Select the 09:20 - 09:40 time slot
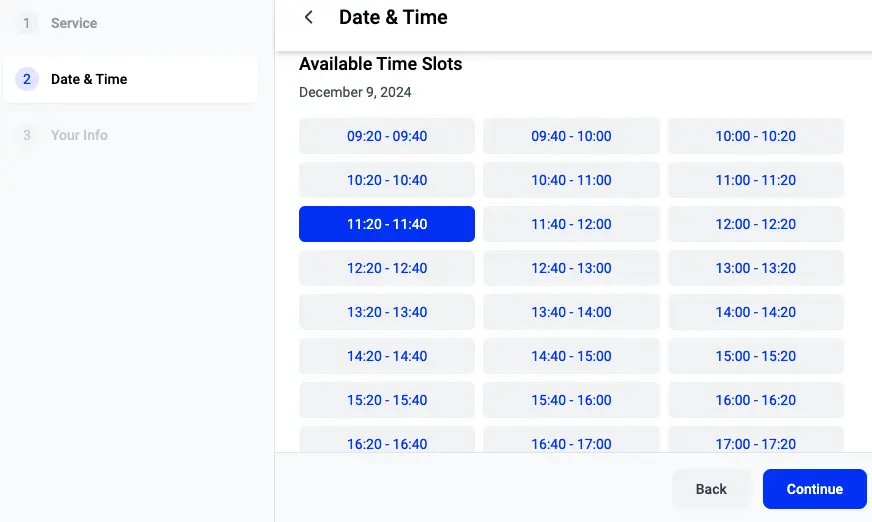The height and width of the screenshot is (522, 872). [x=387, y=136]
